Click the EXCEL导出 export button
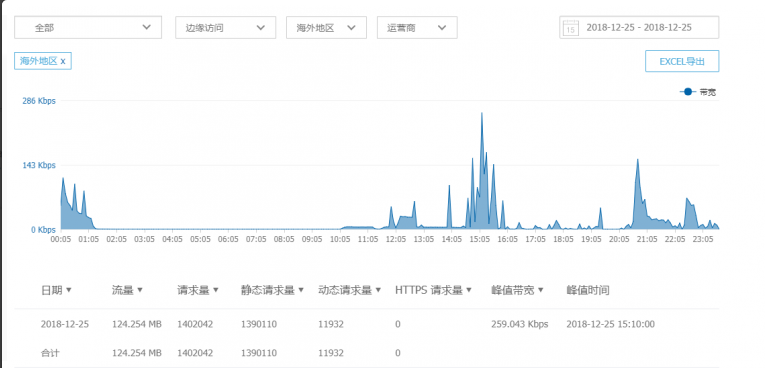Image resolution: width=765 pixels, height=368 pixels. click(682, 61)
